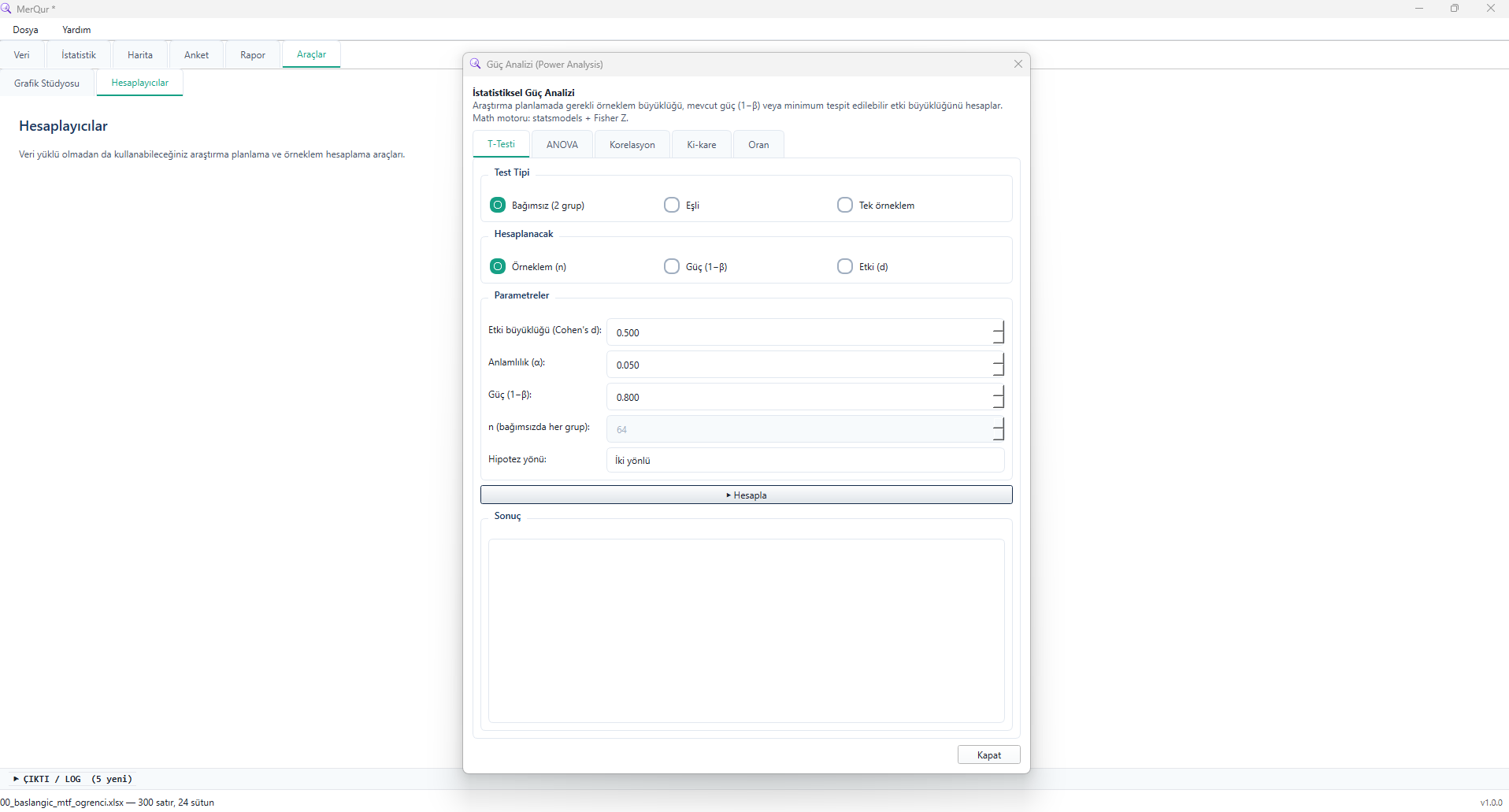Screen dimensions: 1509x812
Task: Open the Yardım menu
Action: coord(76,30)
